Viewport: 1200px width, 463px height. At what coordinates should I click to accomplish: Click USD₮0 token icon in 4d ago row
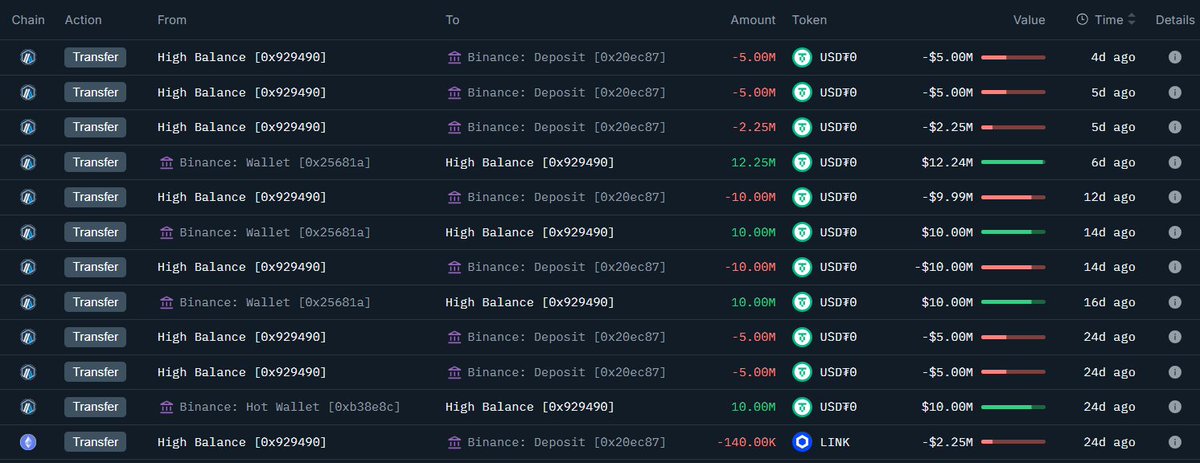[x=802, y=57]
